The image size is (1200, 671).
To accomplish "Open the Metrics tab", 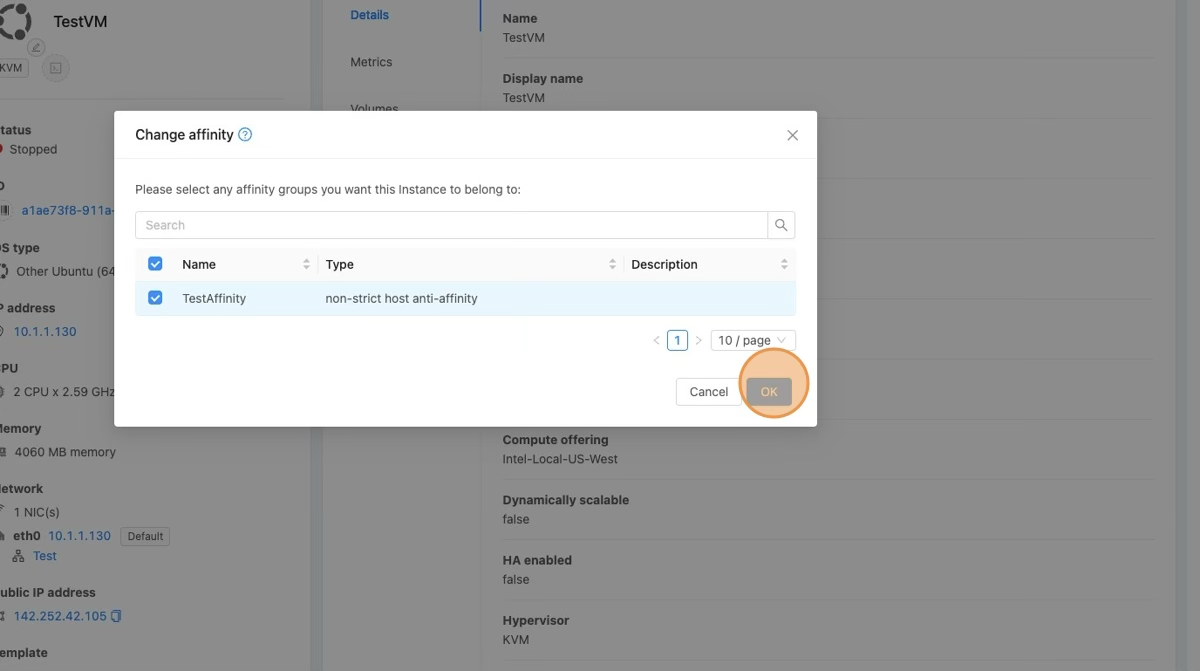I will [x=371, y=62].
